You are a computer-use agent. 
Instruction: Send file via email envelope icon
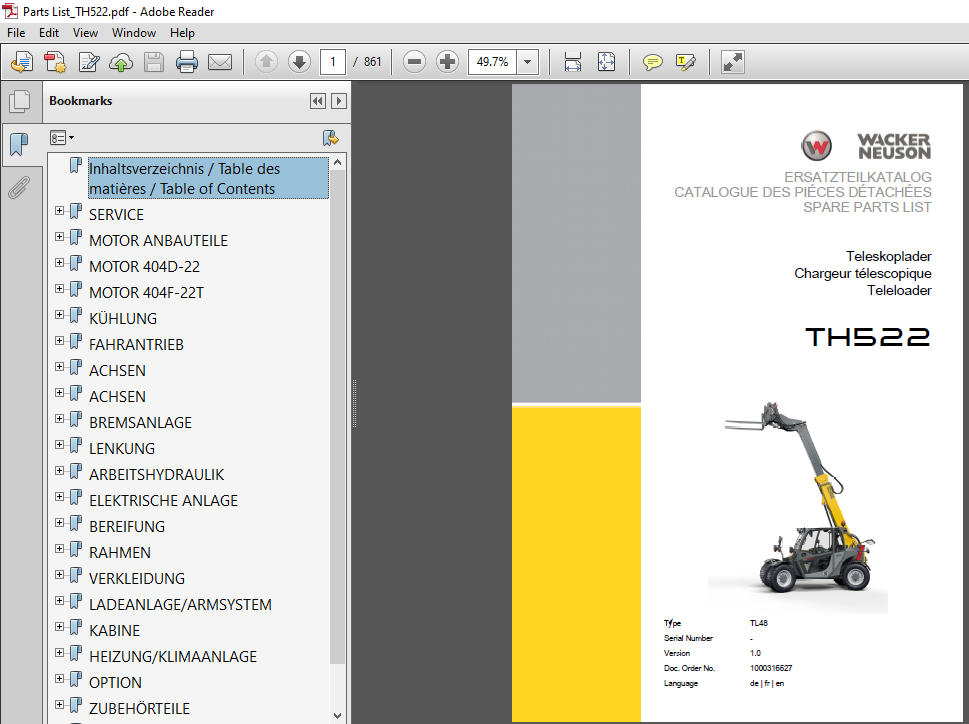(x=220, y=62)
